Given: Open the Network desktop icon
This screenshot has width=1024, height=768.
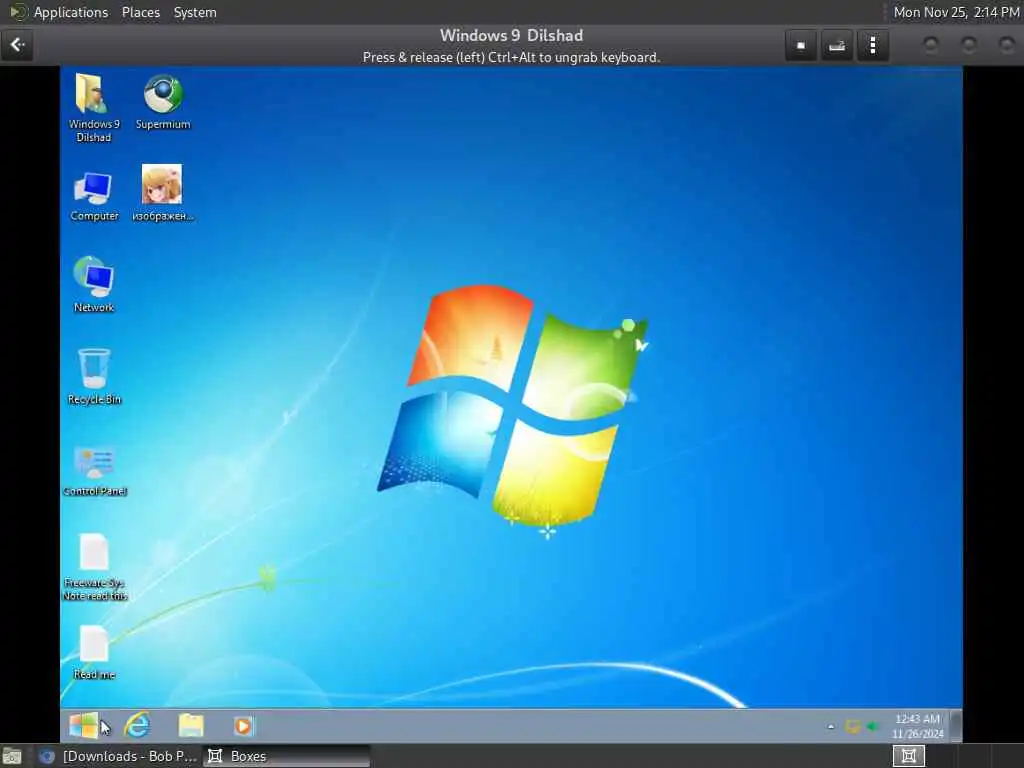Looking at the screenshot, I should (x=94, y=284).
